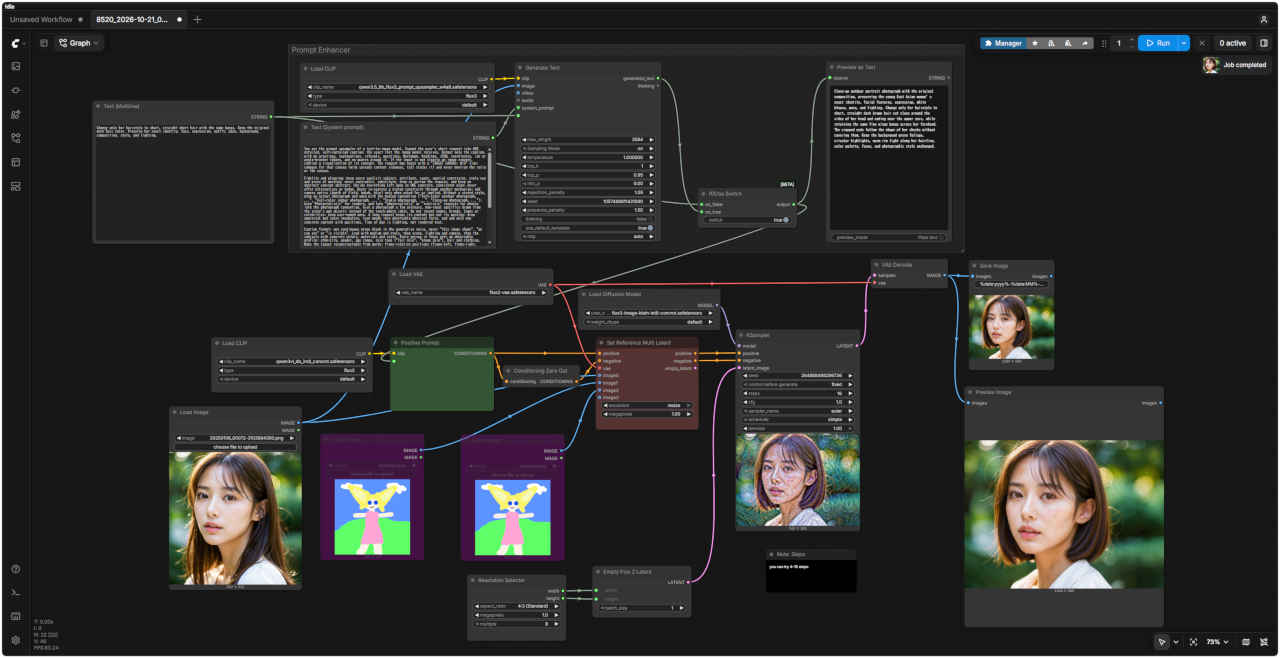Click the share arrow icon in toolbar
This screenshot has width=1280, height=658.
click(x=1085, y=43)
